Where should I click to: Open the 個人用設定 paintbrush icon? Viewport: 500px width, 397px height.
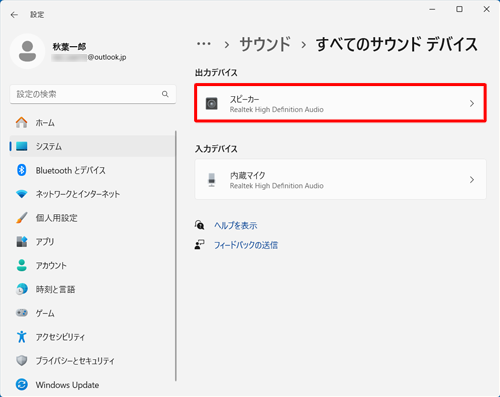point(22,218)
